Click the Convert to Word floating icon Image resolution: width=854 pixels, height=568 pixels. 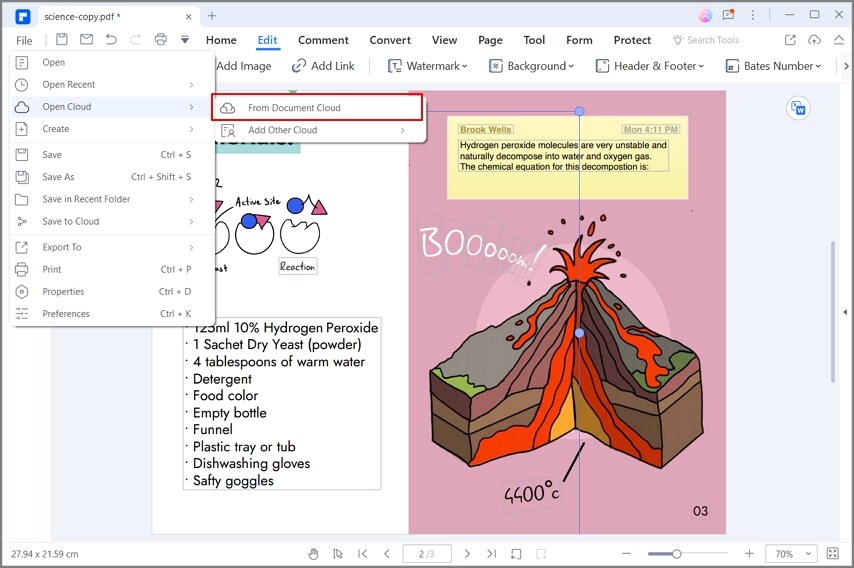coord(798,108)
